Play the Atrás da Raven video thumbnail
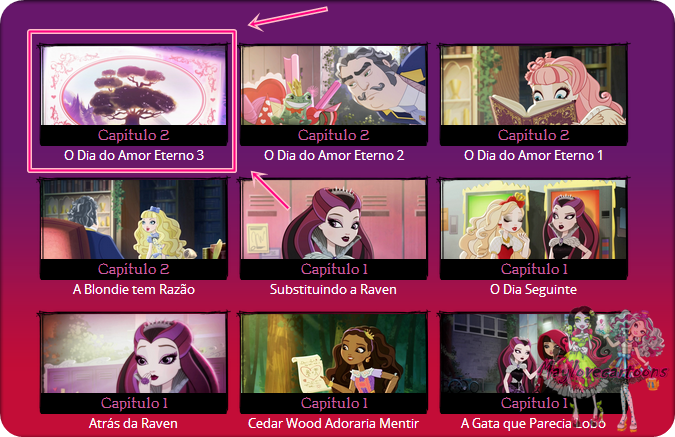This screenshot has width=675, height=437. [133, 353]
